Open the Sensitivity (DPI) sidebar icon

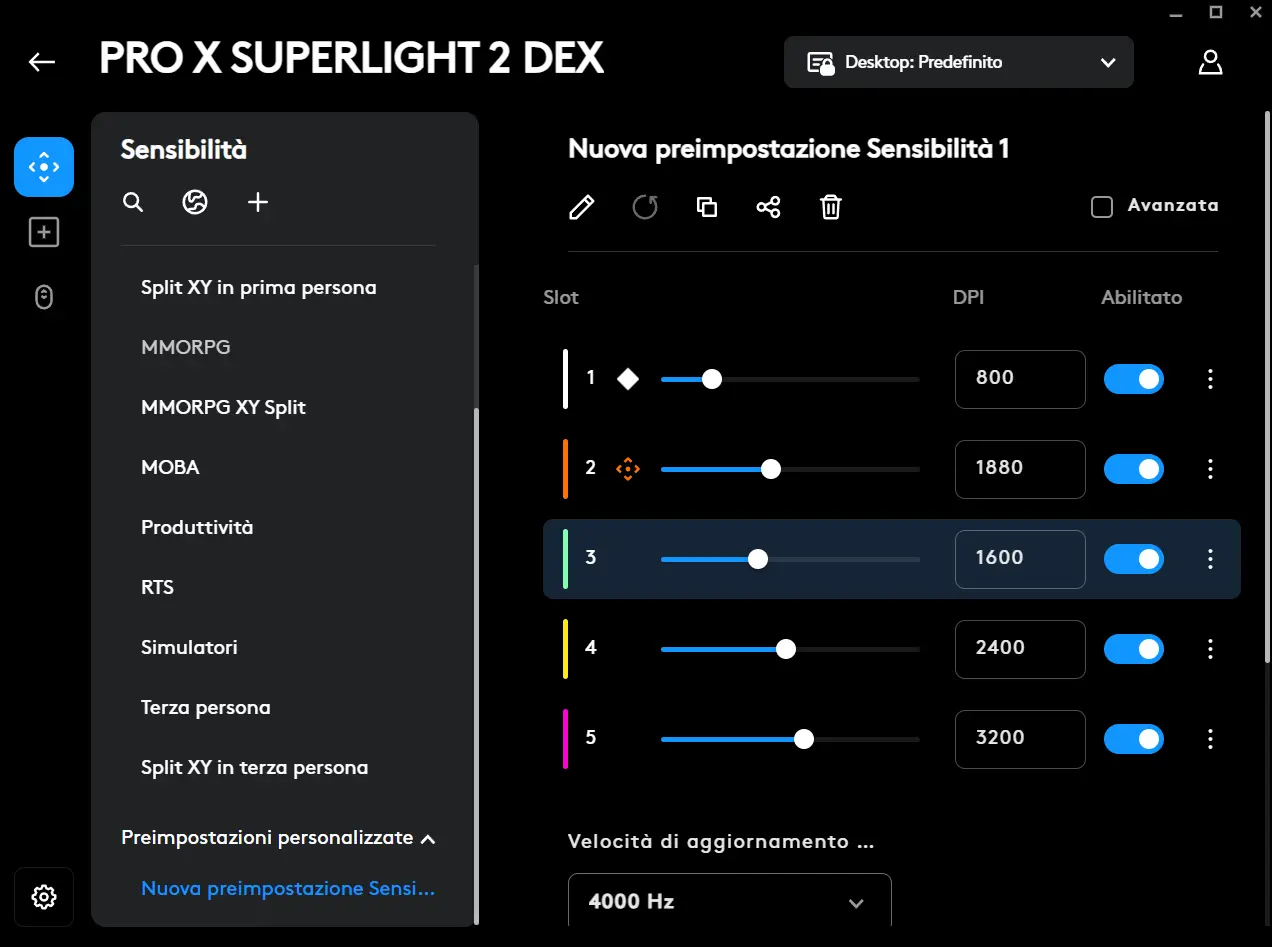pyautogui.click(x=44, y=167)
